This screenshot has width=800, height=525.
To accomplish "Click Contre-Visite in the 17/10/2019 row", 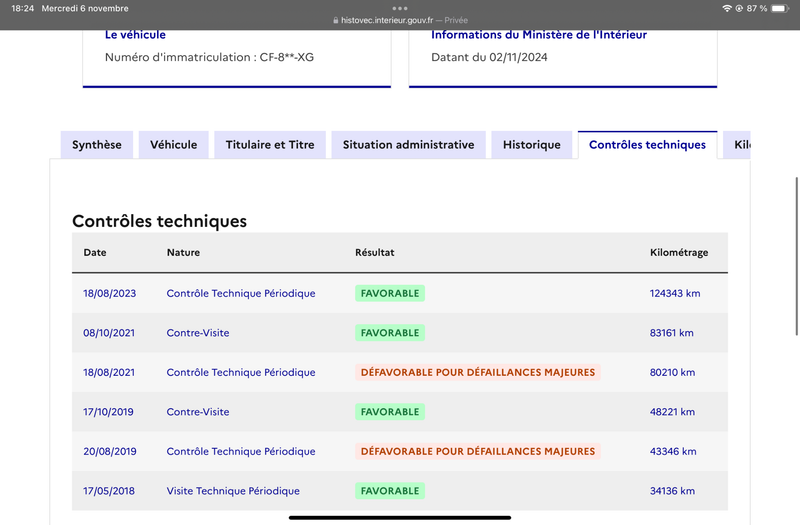I will [x=198, y=412].
